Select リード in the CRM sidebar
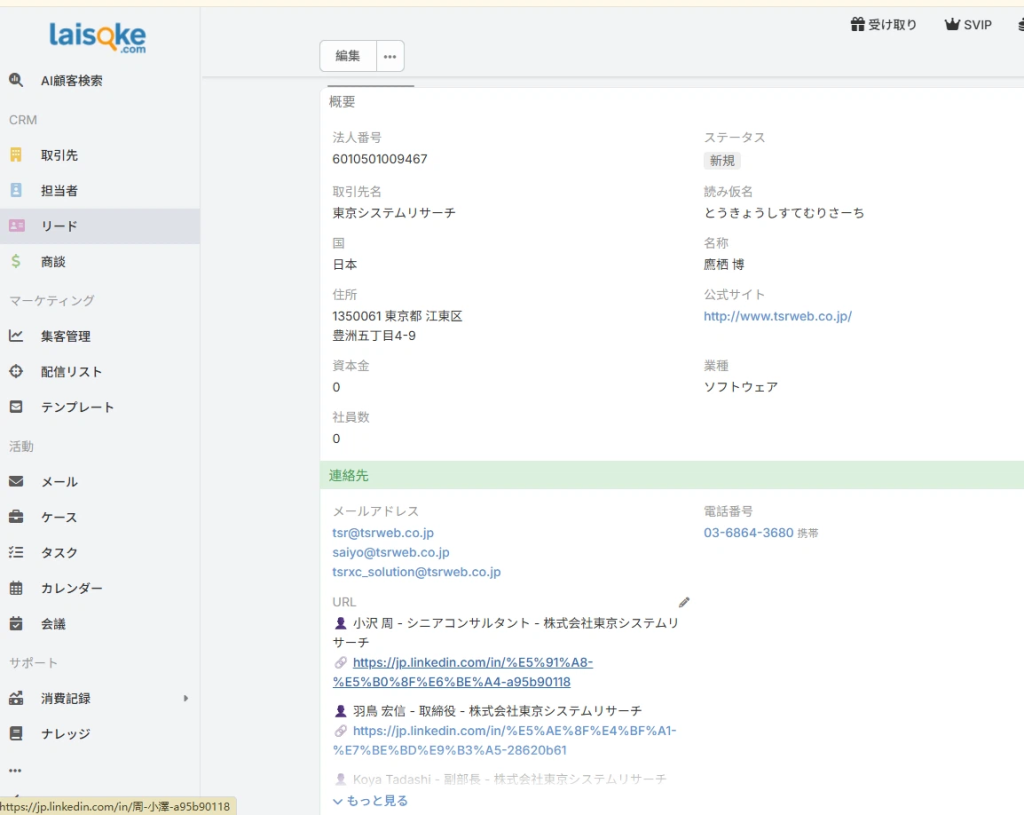Viewport: 1024px width, 815px height. click(x=59, y=226)
